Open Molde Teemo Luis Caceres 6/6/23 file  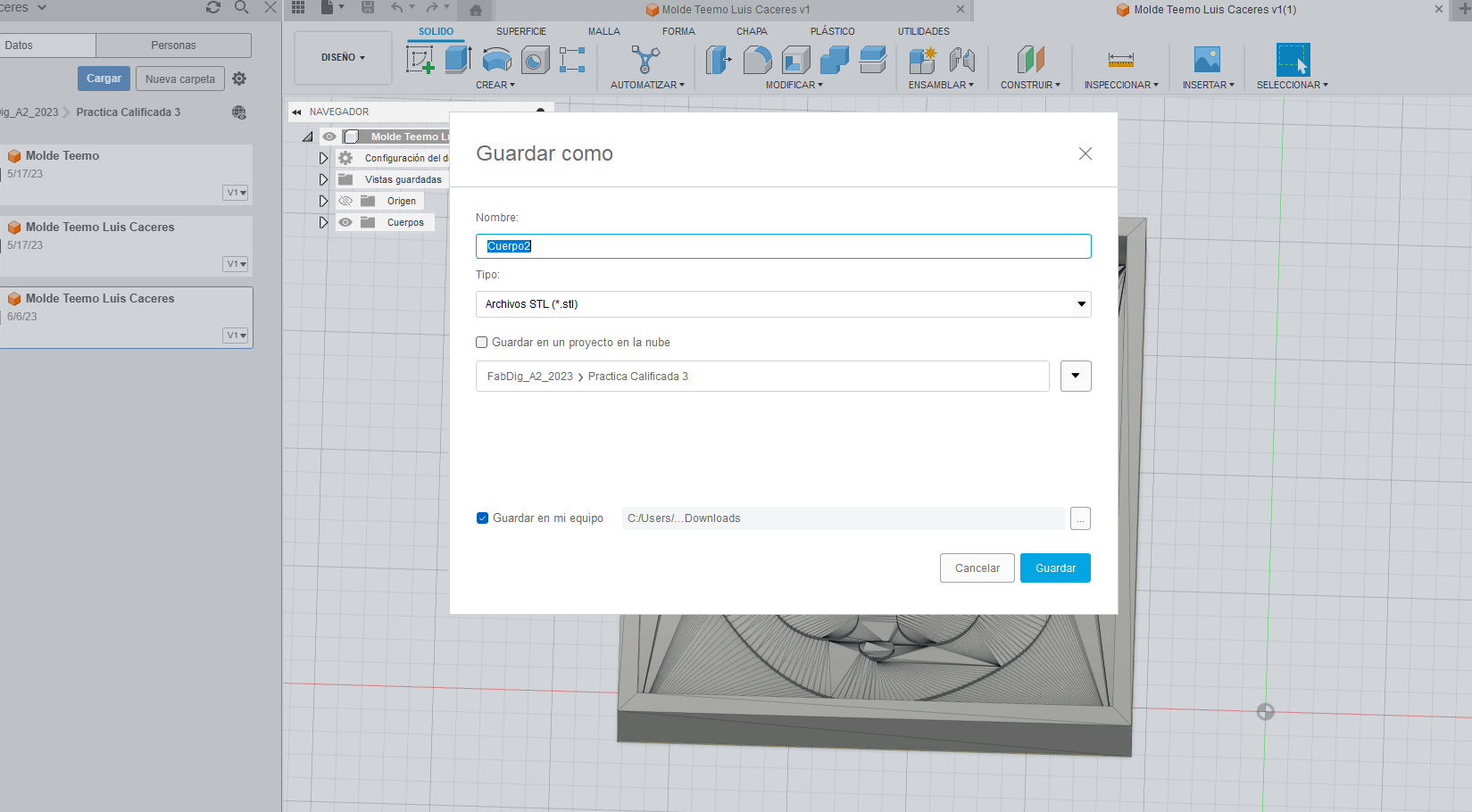[x=126, y=318]
